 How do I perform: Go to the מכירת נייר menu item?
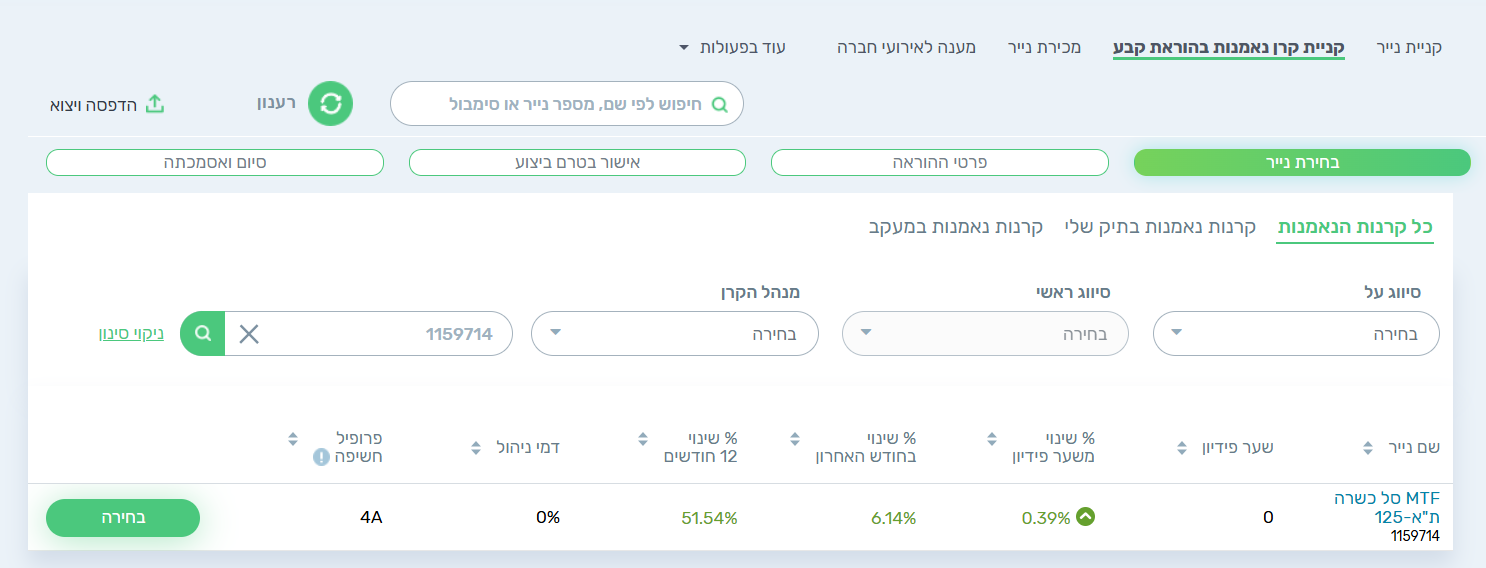[x=1044, y=47]
